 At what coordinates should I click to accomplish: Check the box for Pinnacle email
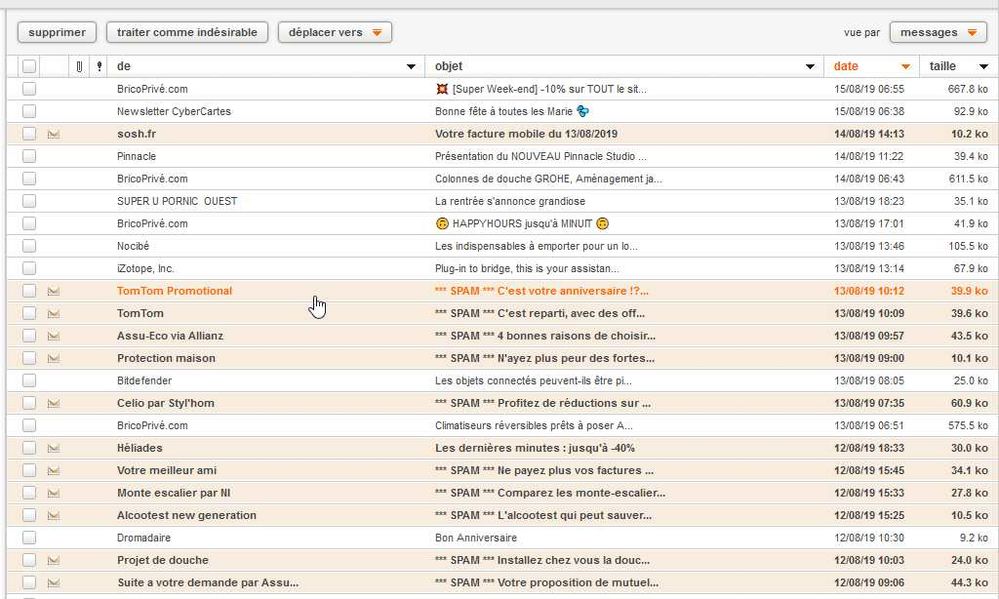[x=29, y=156]
